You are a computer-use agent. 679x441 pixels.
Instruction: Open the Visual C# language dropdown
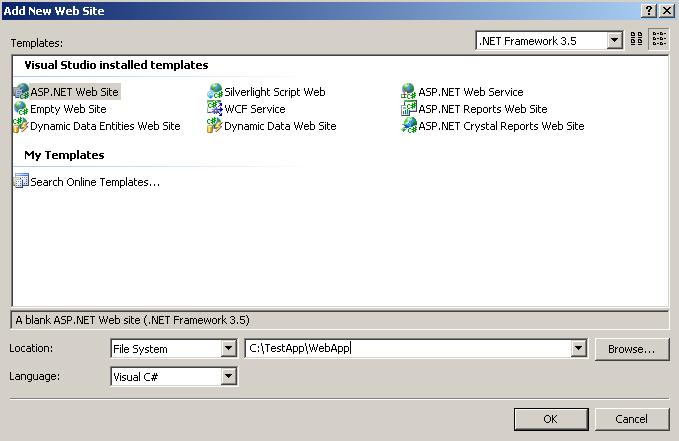click(x=228, y=377)
